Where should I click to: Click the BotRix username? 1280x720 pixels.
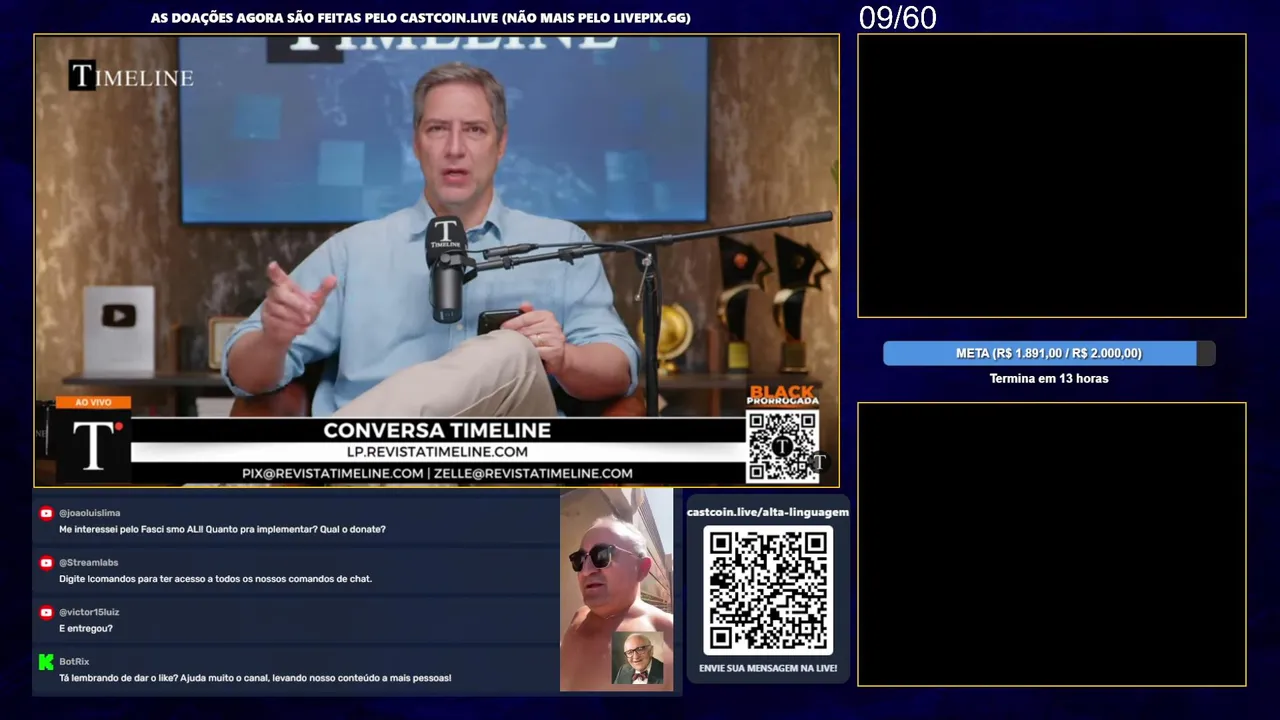click(74, 662)
